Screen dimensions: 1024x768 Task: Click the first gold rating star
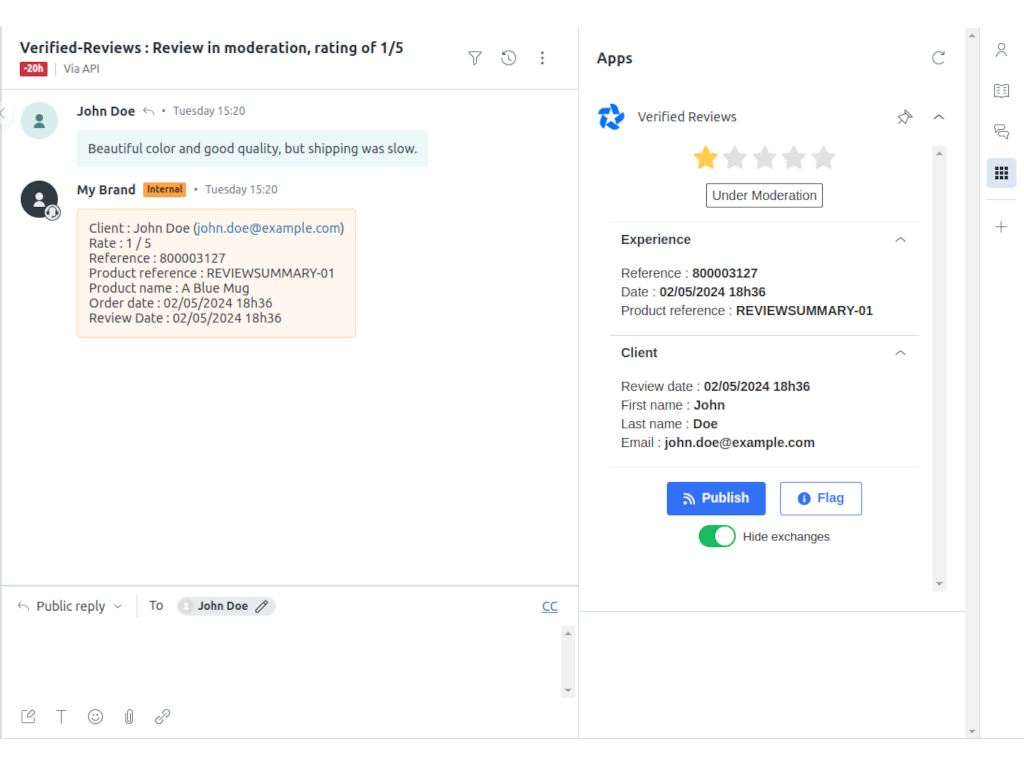click(706, 158)
